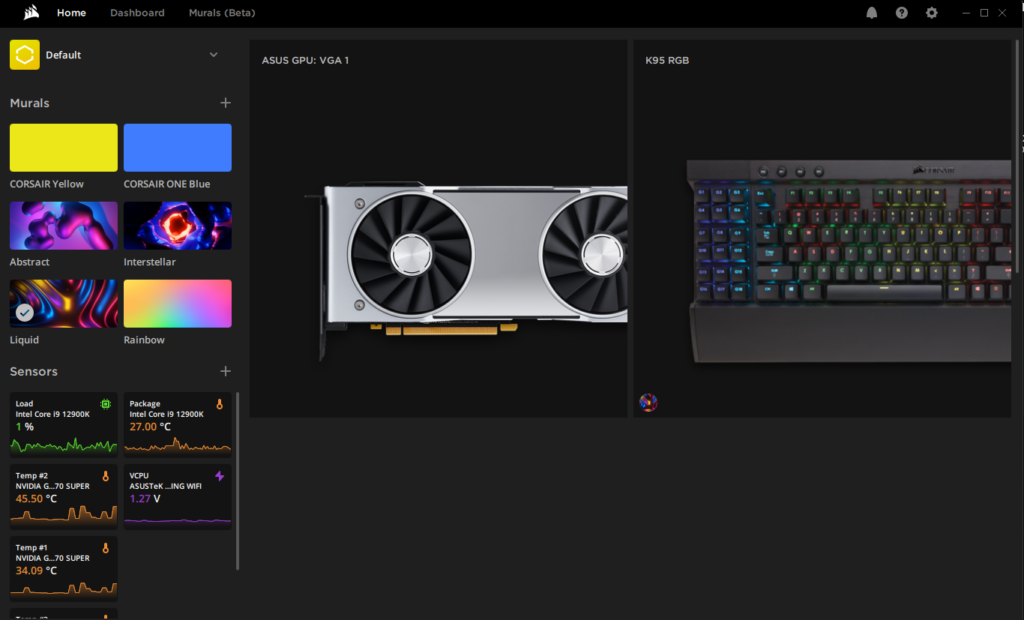Expand the Default profile dropdown
Image resolution: width=1024 pixels, height=620 pixels.
click(x=214, y=55)
